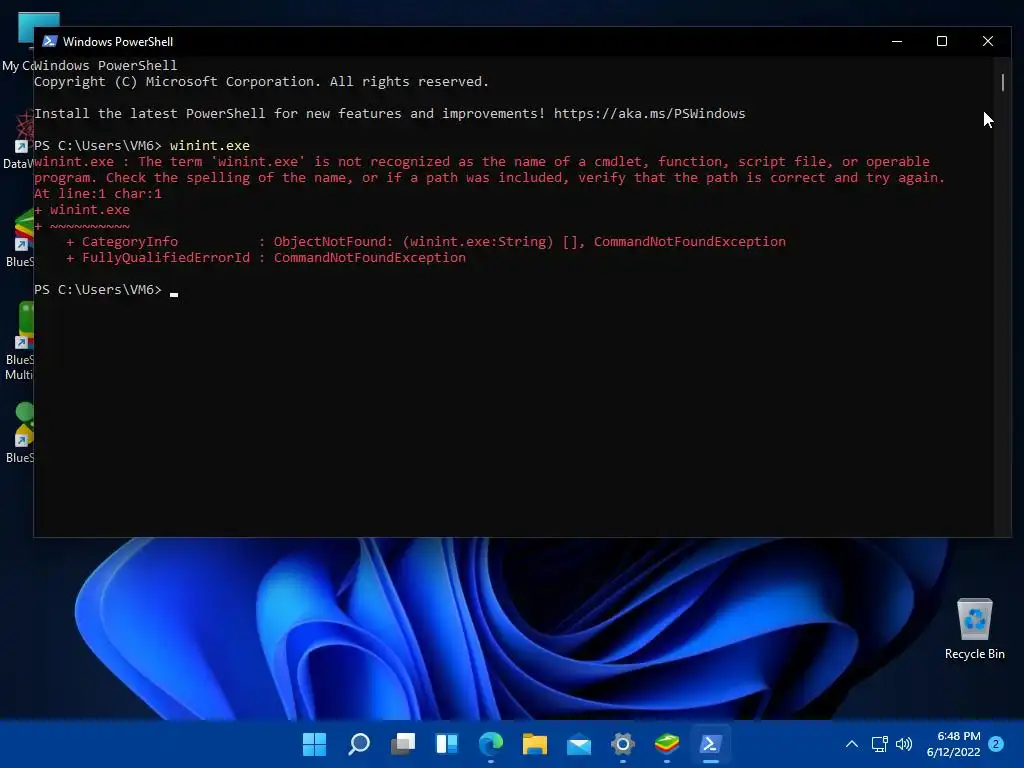
Task: Maximize the PowerShell window
Action: click(x=942, y=41)
